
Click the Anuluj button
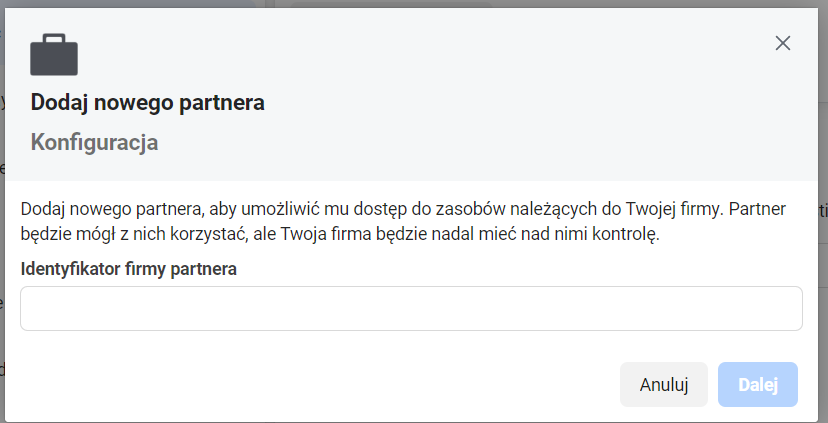click(664, 384)
